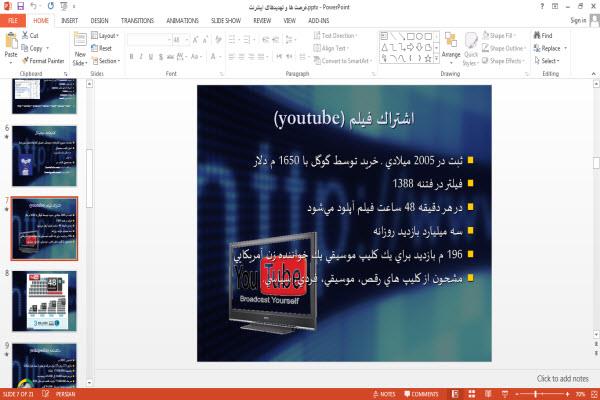Toggle left text alignment
Image resolution: width=600 pixels, height=400 pixels.
(x=232, y=57)
